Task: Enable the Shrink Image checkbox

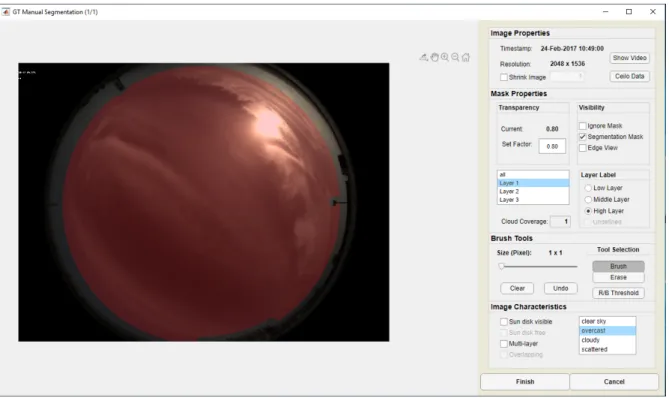Action: click(504, 77)
